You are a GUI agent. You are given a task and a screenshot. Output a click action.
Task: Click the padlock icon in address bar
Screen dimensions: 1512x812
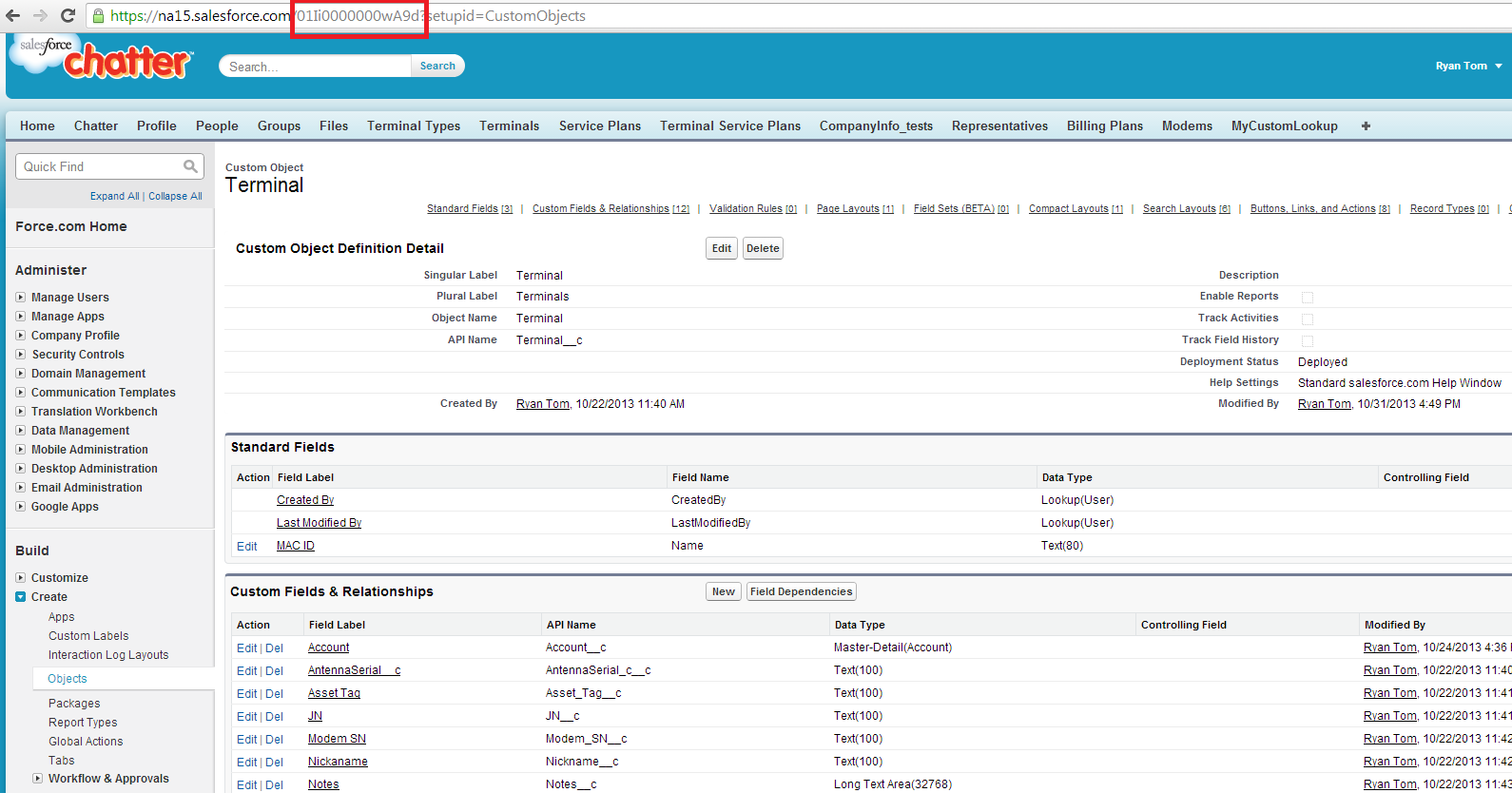click(x=98, y=15)
